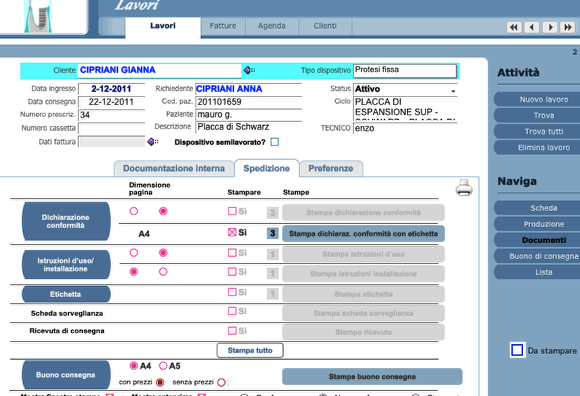
Task: Toggle the Da stampare checkbox
Action: coord(517,350)
